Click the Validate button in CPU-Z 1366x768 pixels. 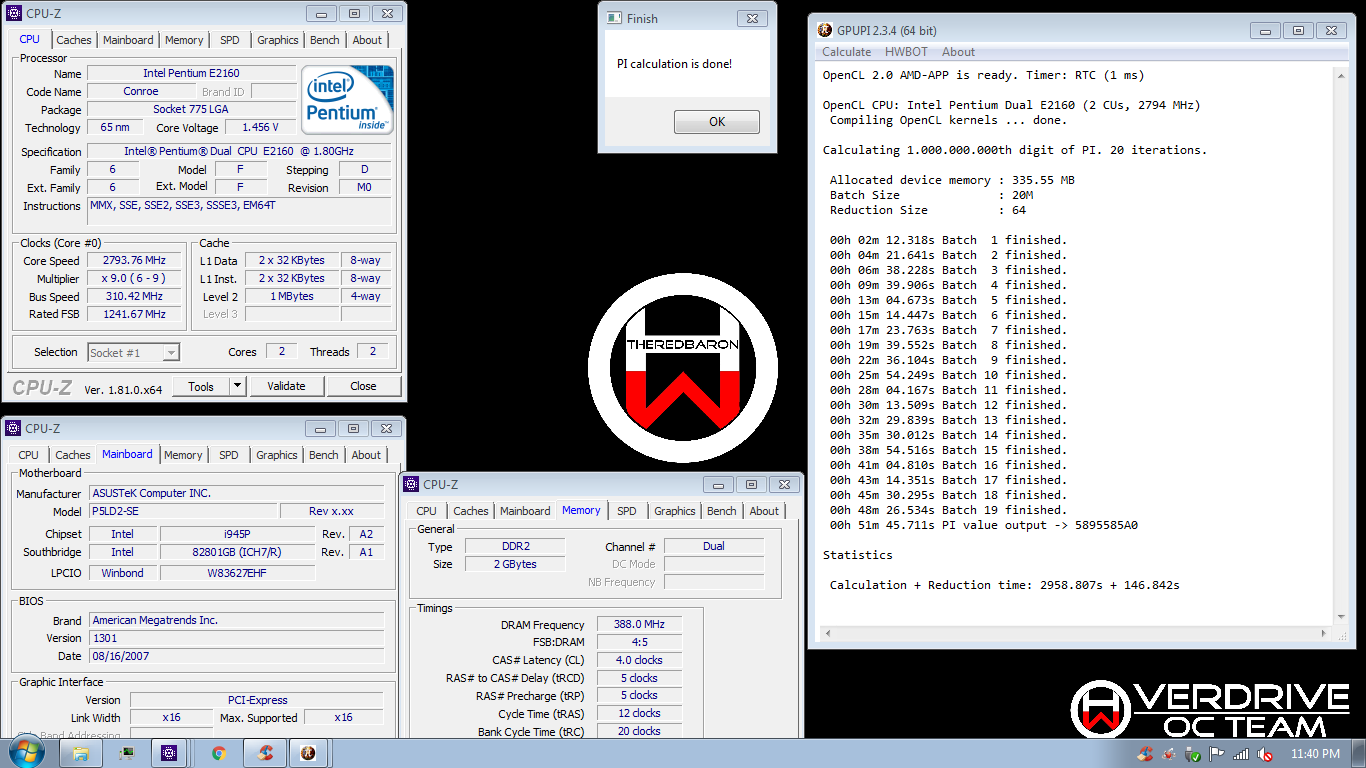pyautogui.click(x=286, y=386)
